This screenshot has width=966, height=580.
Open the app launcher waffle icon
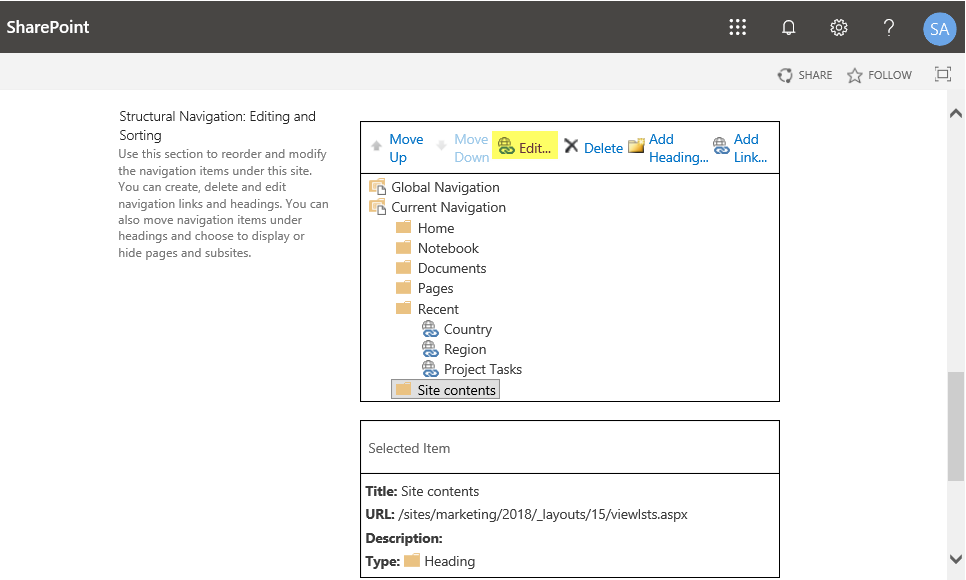pyautogui.click(x=738, y=27)
